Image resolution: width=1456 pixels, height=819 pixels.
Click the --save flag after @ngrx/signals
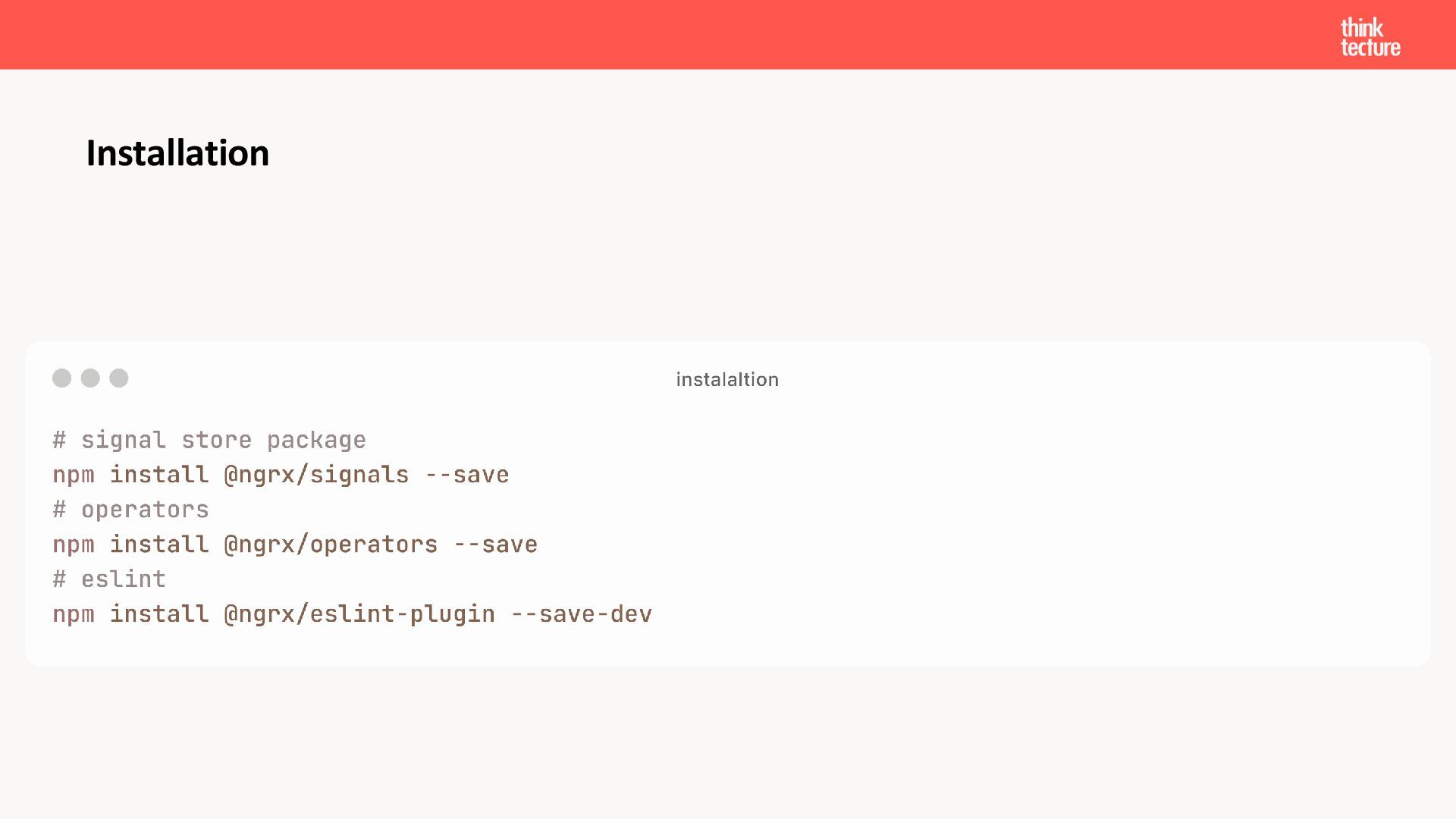click(466, 475)
